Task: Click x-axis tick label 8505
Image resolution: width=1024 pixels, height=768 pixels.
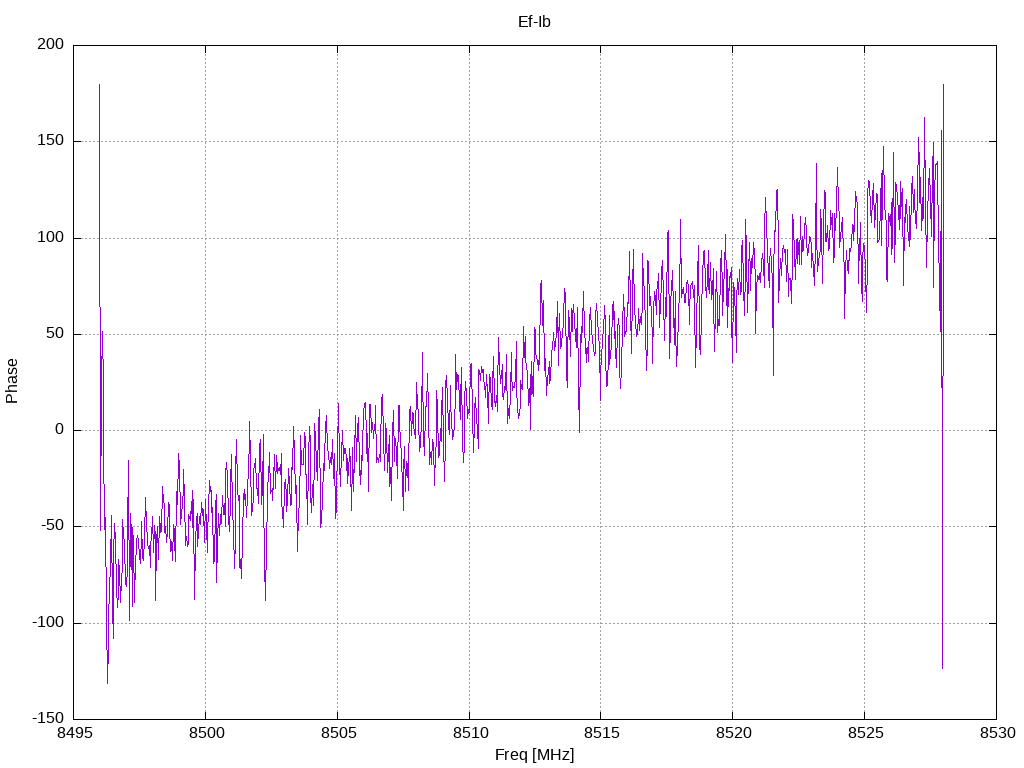Action: [338, 733]
